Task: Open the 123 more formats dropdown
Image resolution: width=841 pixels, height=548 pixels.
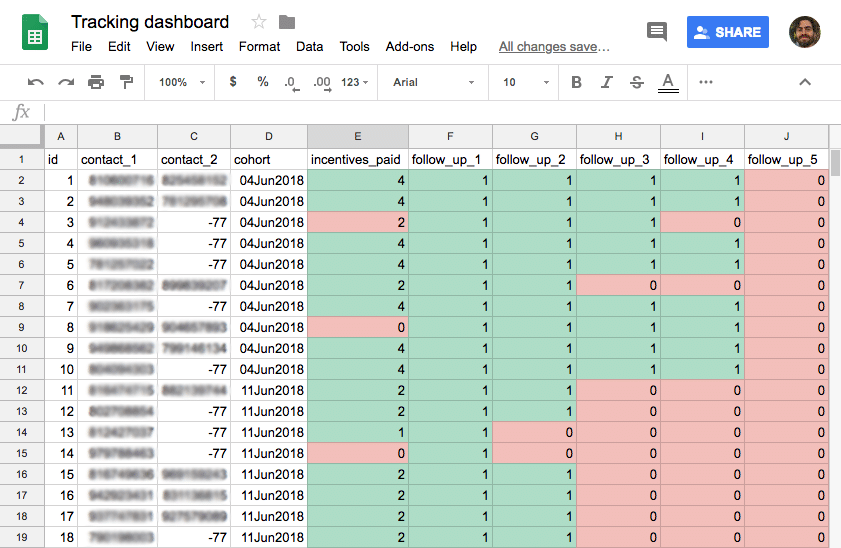Action: (x=355, y=82)
